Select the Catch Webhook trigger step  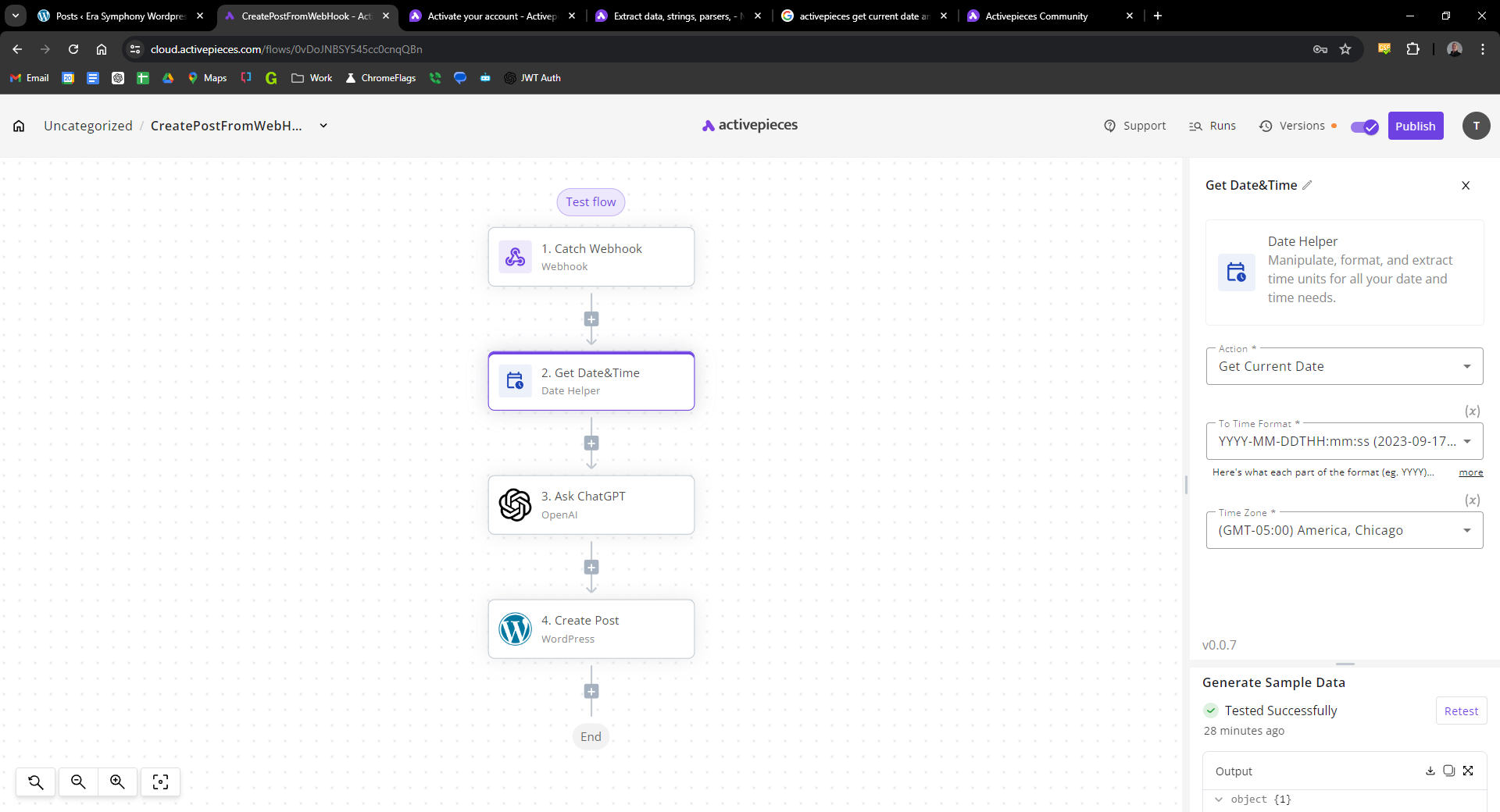[x=591, y=257]
